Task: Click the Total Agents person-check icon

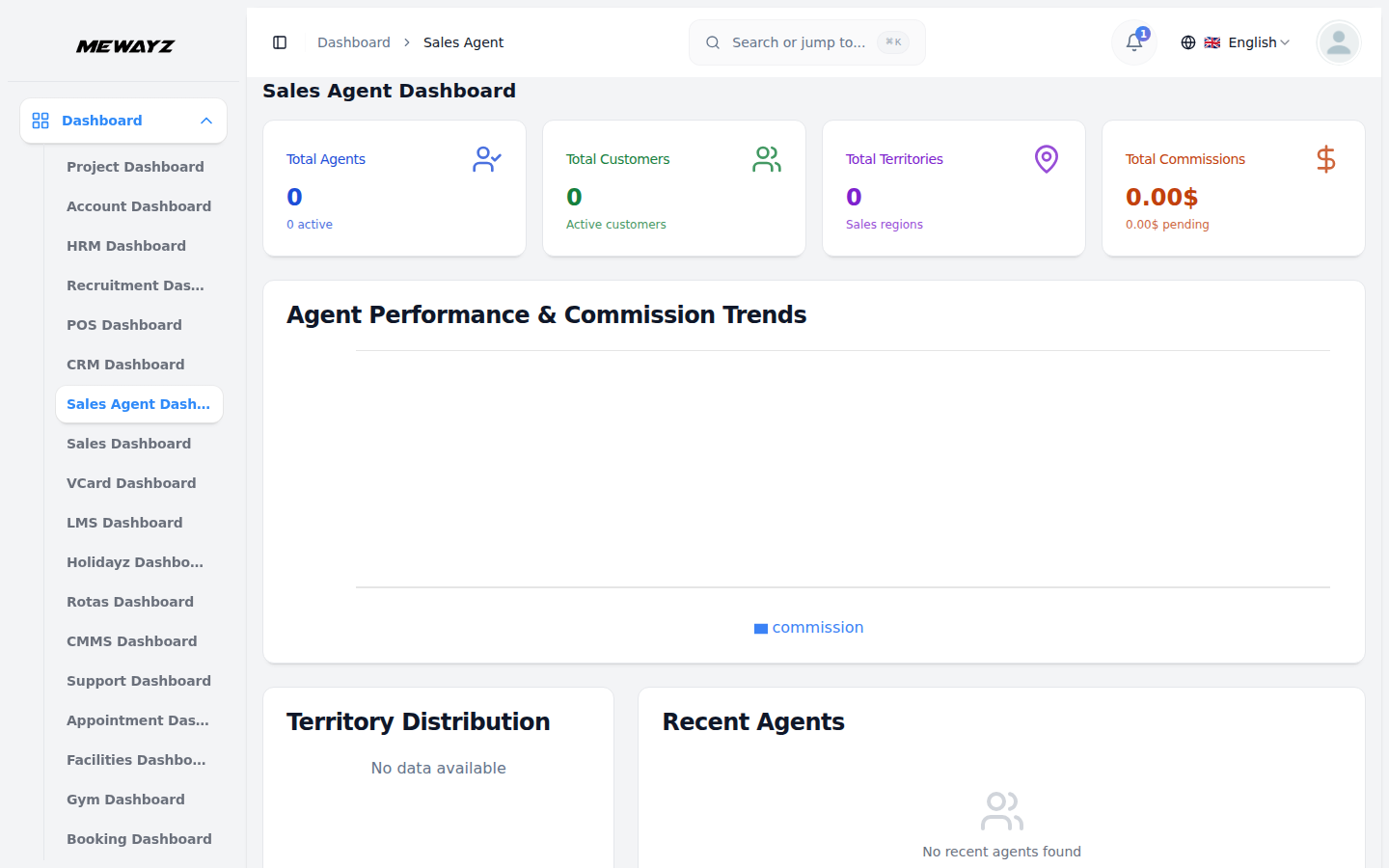Action: click(486, 159)
